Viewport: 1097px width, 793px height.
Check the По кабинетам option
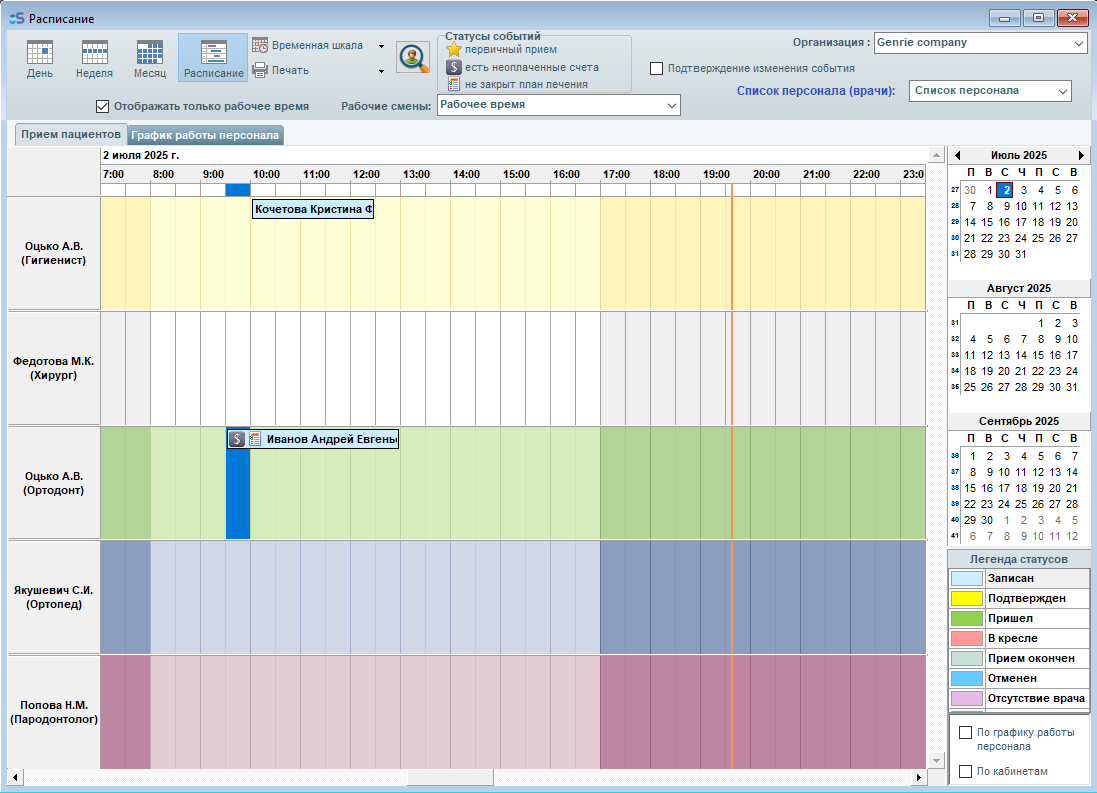coord(965,771)
